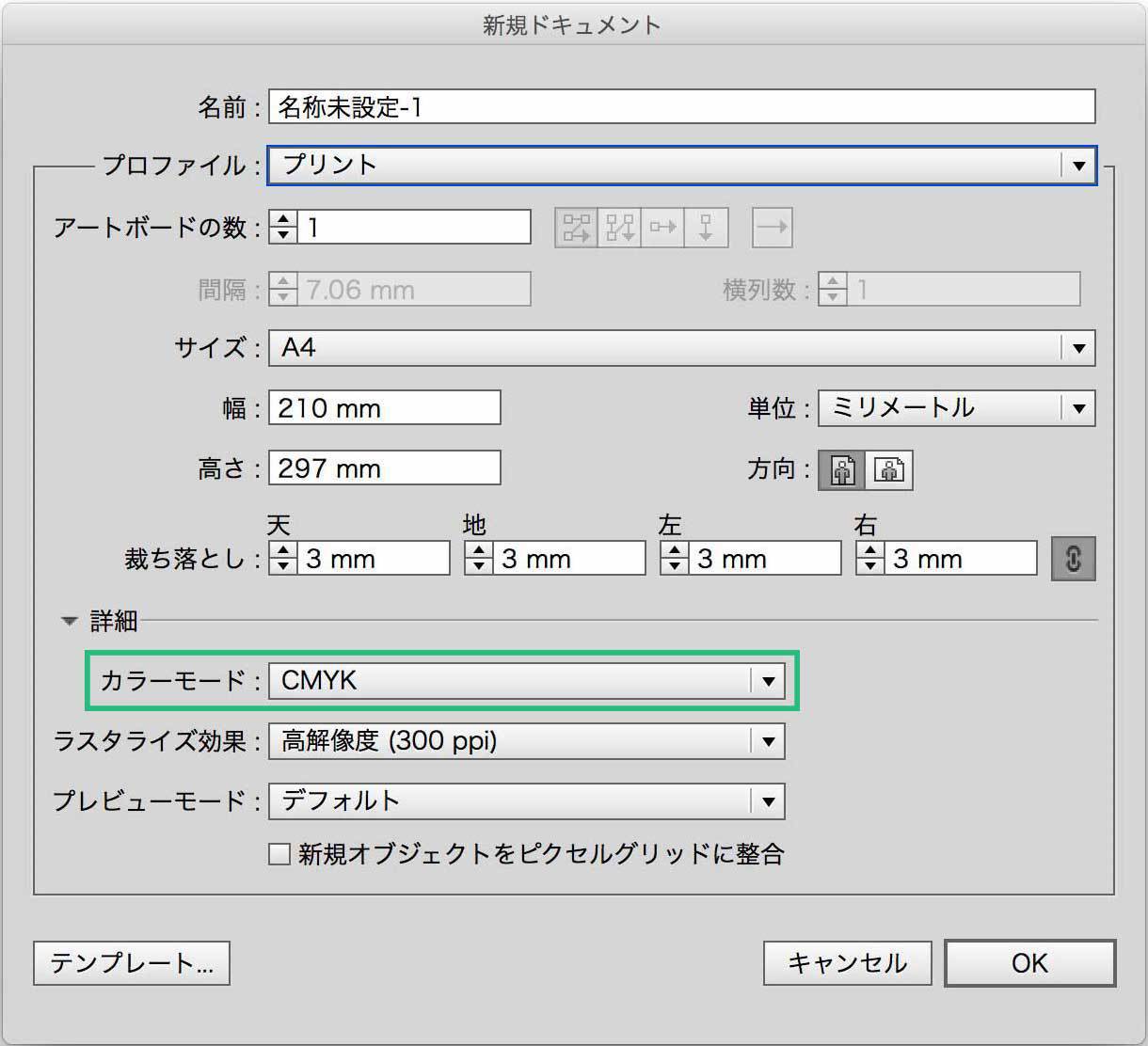1148x1046 pixels.
Task: Collapse the 詳細 details section
Action: [x=69, y=621]
